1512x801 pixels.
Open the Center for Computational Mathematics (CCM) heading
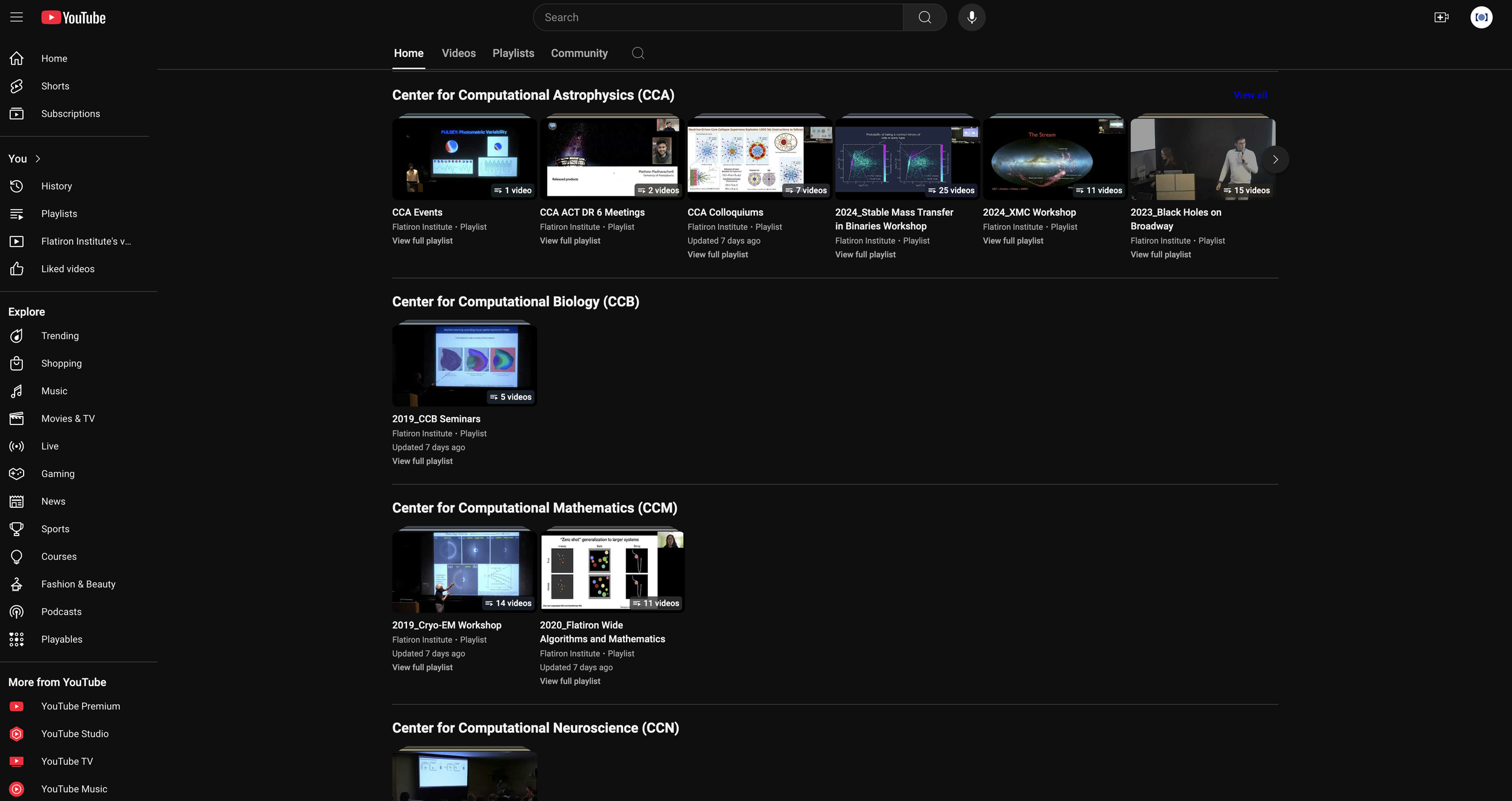pos(535,508)
